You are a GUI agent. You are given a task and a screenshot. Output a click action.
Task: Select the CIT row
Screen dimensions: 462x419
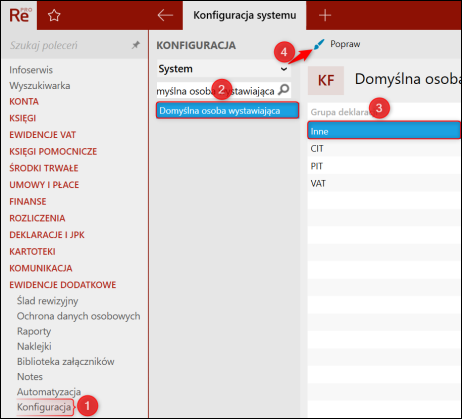(384, 148)
